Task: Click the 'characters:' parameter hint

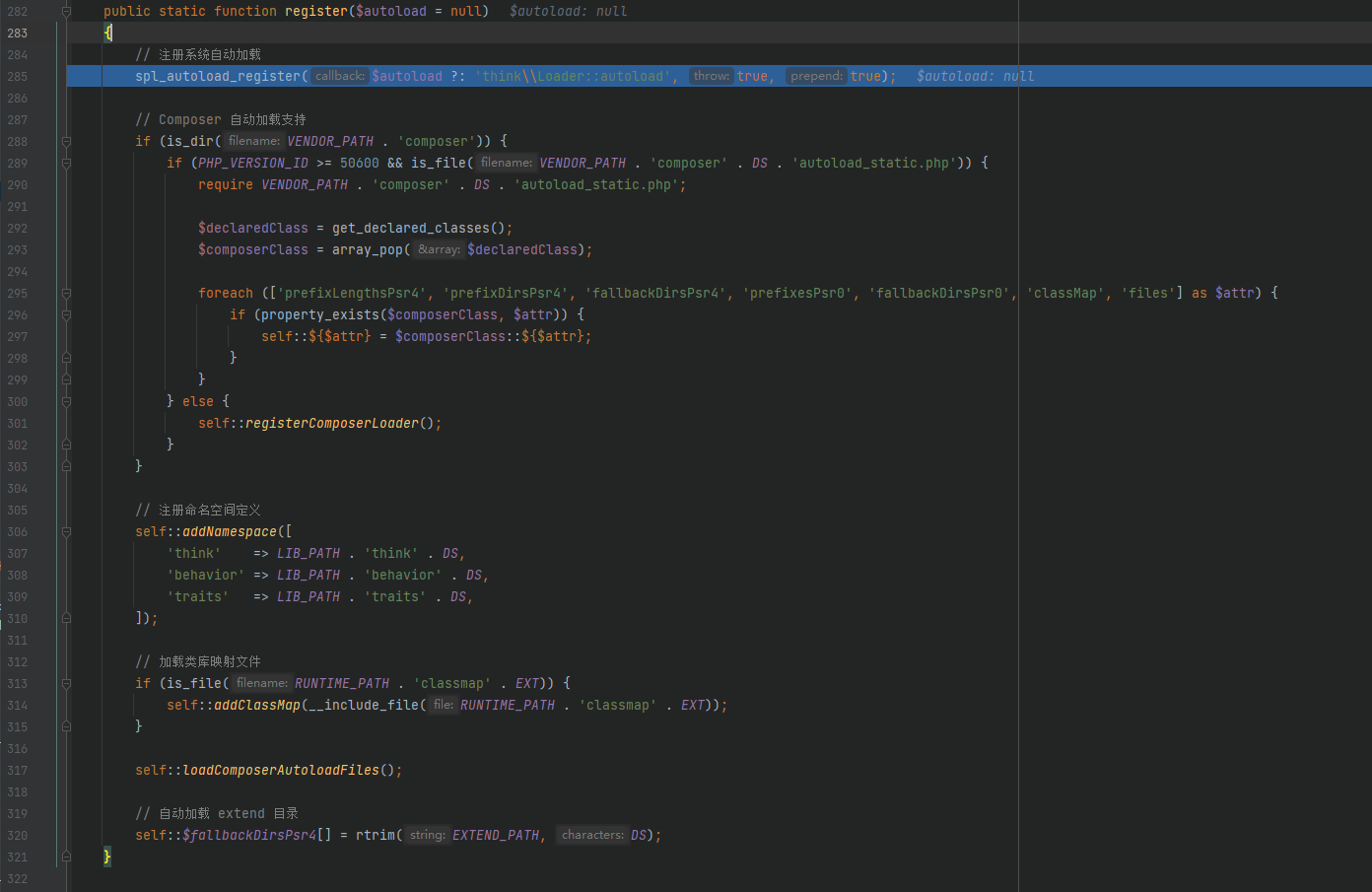Action: (x=592, y=835)
